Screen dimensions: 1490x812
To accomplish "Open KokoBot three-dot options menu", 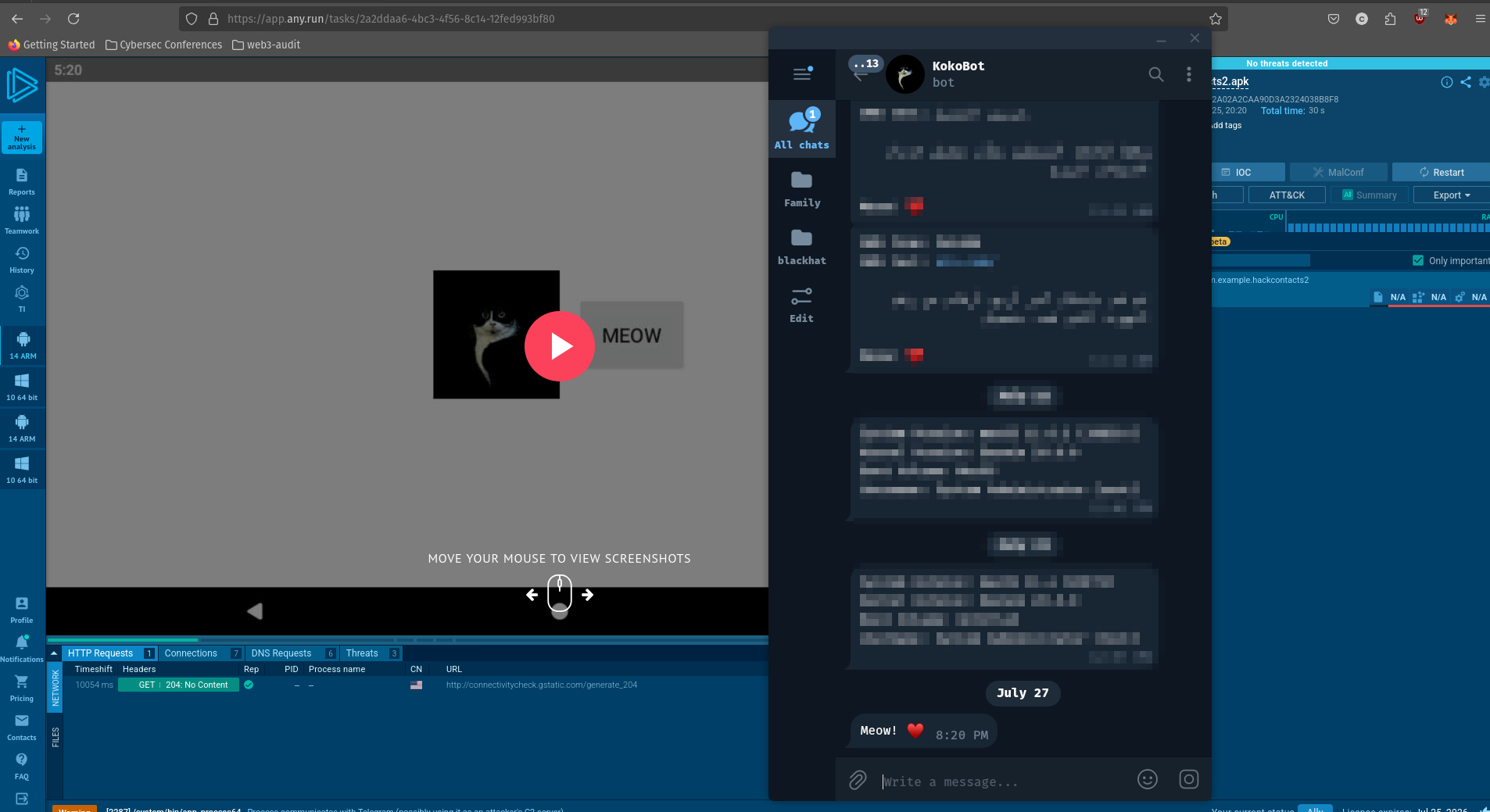I will 1188,74.
